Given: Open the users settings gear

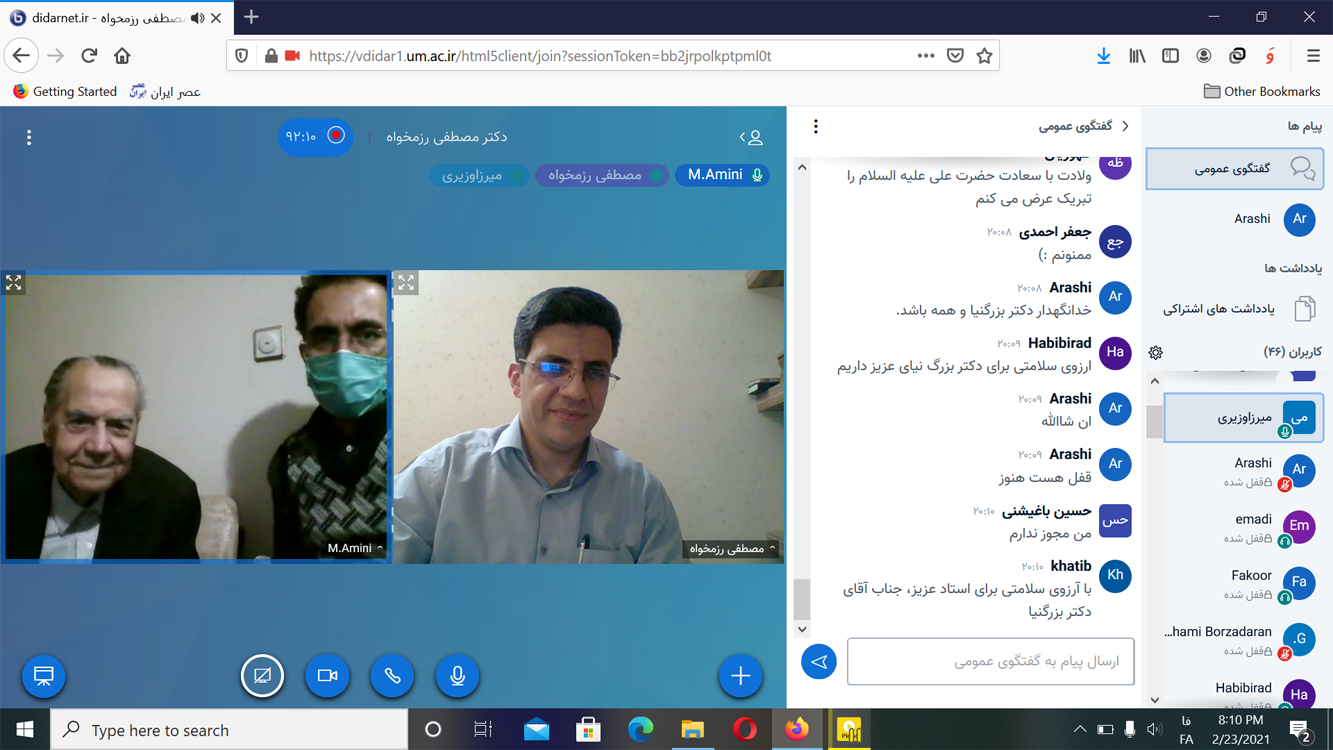Looking at the screenshot, I should [1156, 352].
